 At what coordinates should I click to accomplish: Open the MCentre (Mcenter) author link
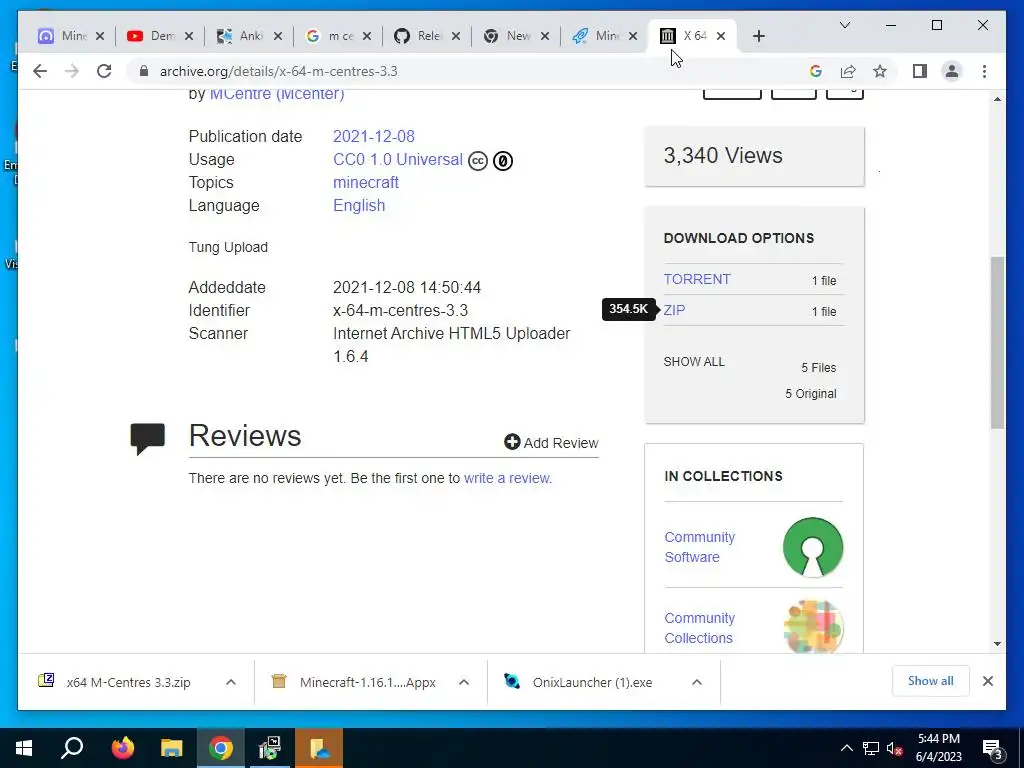coord(277,93)
